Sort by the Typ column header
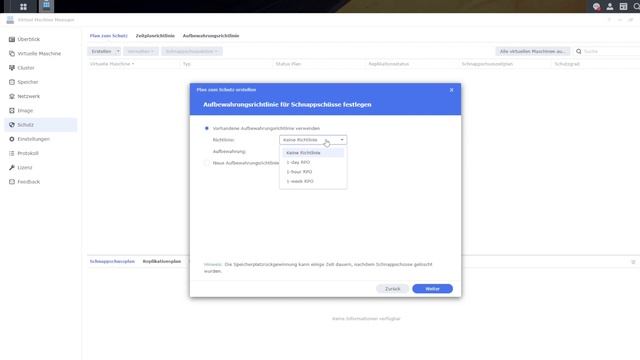This screenshot has height=360, width=640. click(187, 64)
